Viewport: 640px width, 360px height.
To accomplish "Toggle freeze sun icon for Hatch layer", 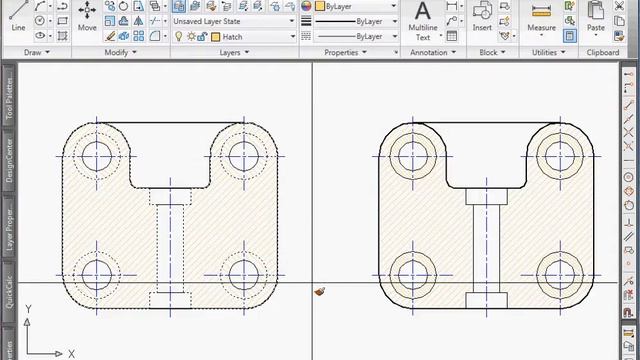I will pos(191,37).
